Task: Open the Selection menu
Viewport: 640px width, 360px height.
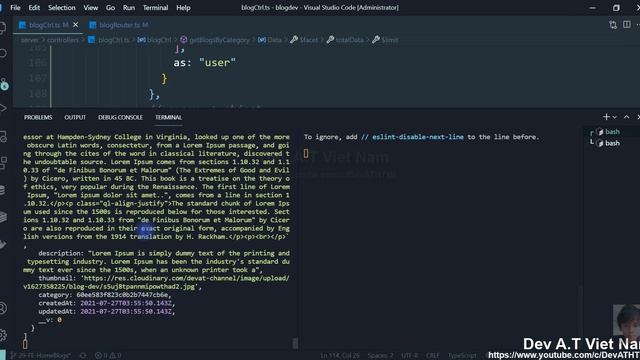Action: pos(62,8)
